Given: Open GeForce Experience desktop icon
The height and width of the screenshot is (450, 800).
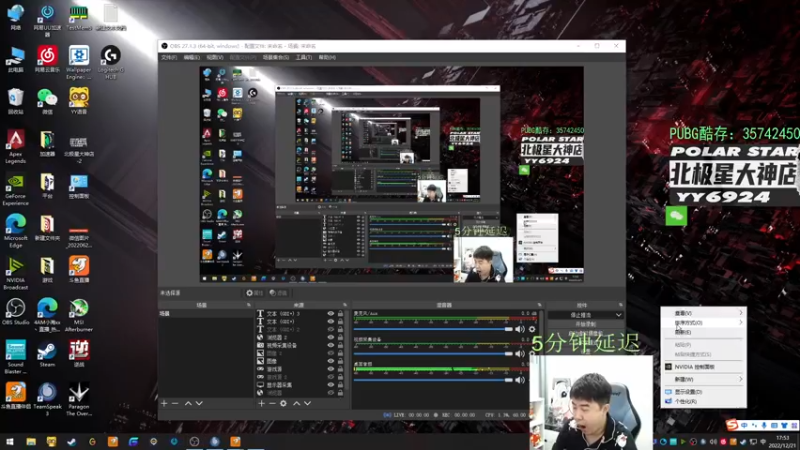Looking at the screenshot, I should (x=15, y=189).
